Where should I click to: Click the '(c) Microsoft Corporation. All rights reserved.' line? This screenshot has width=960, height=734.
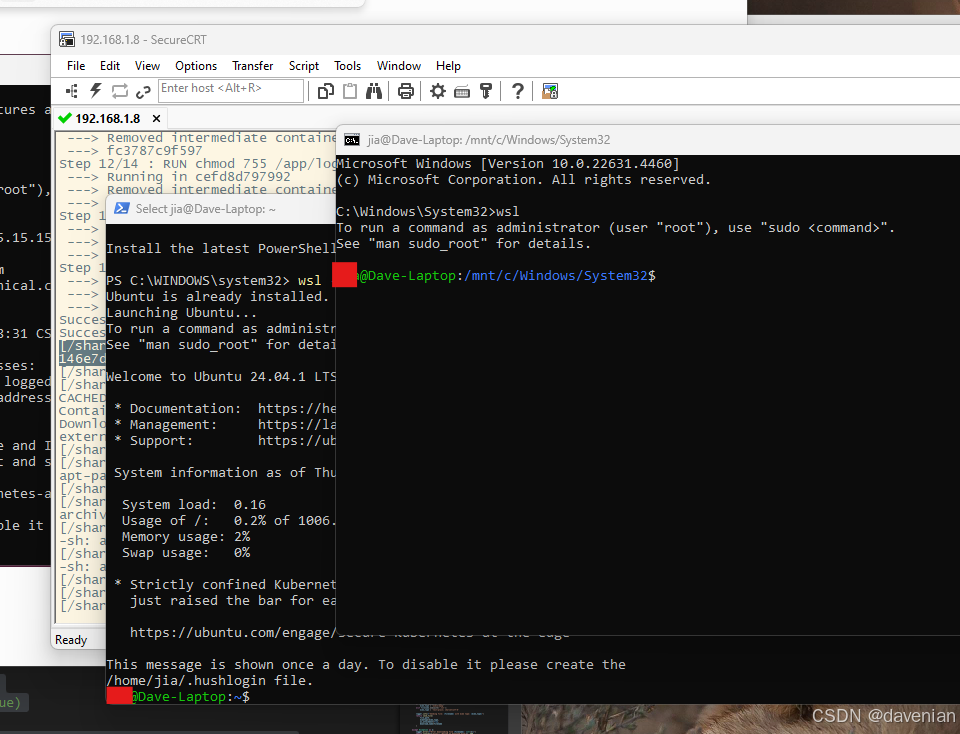tap(523, 180)
